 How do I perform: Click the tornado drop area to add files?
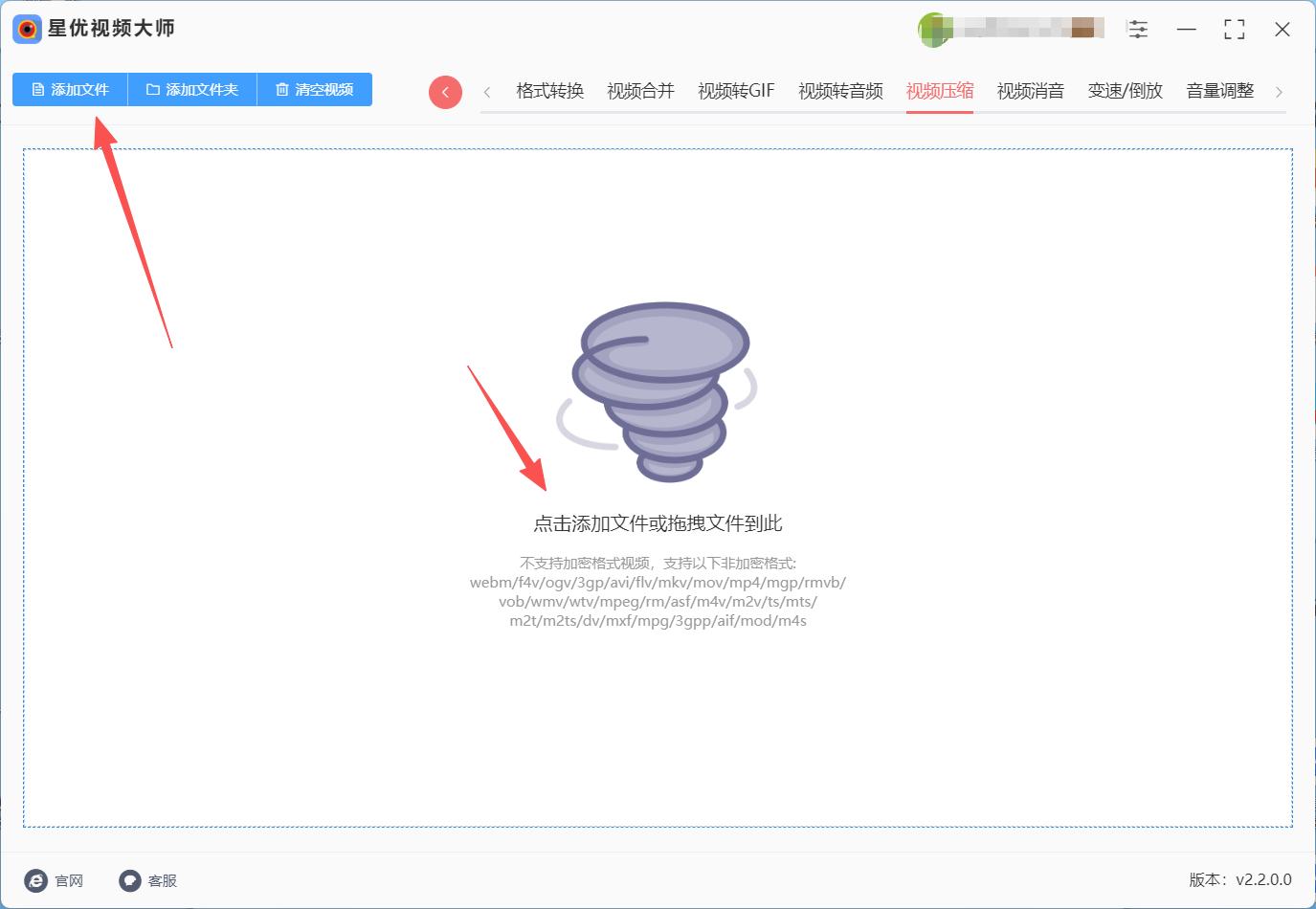tap(658, 392)
